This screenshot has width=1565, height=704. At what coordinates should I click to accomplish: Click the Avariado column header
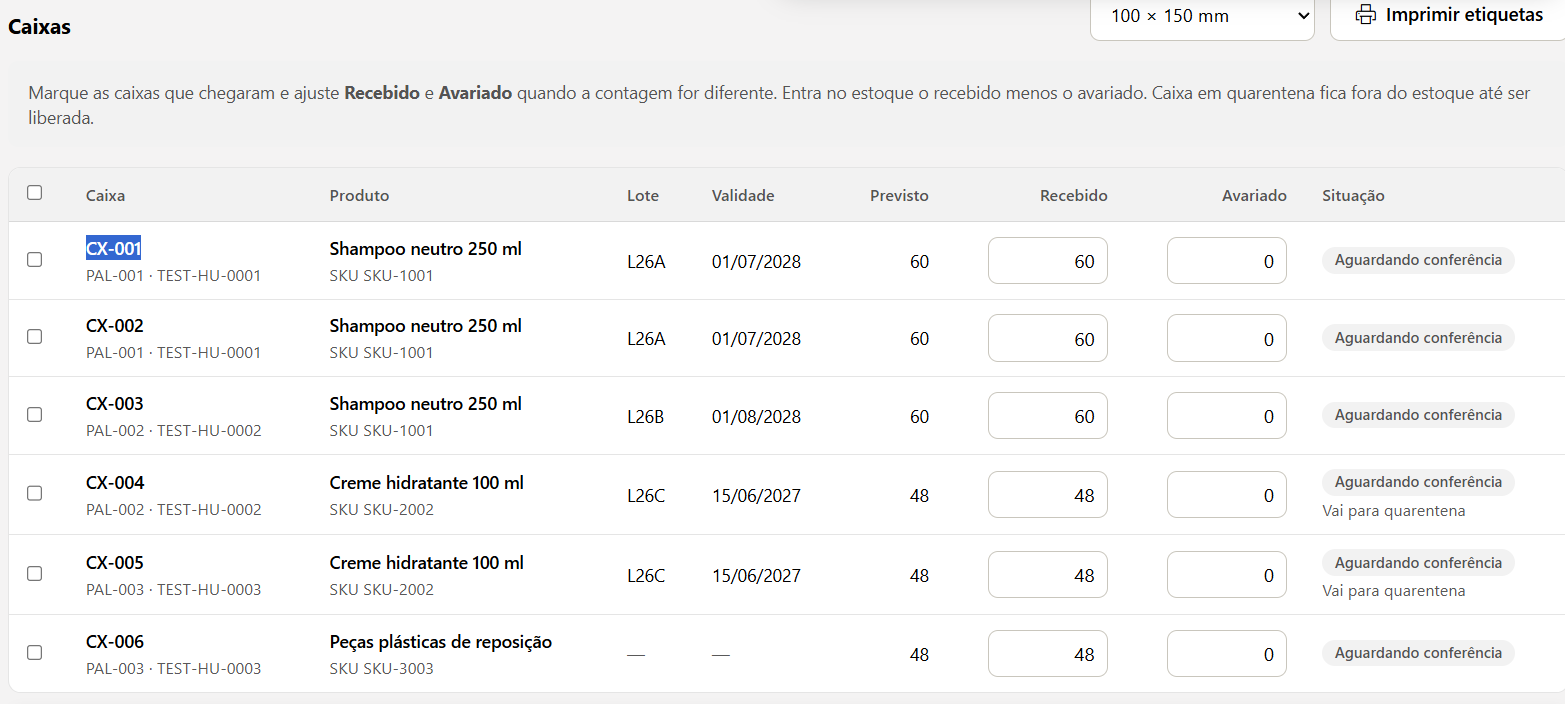pos(1254,196)
